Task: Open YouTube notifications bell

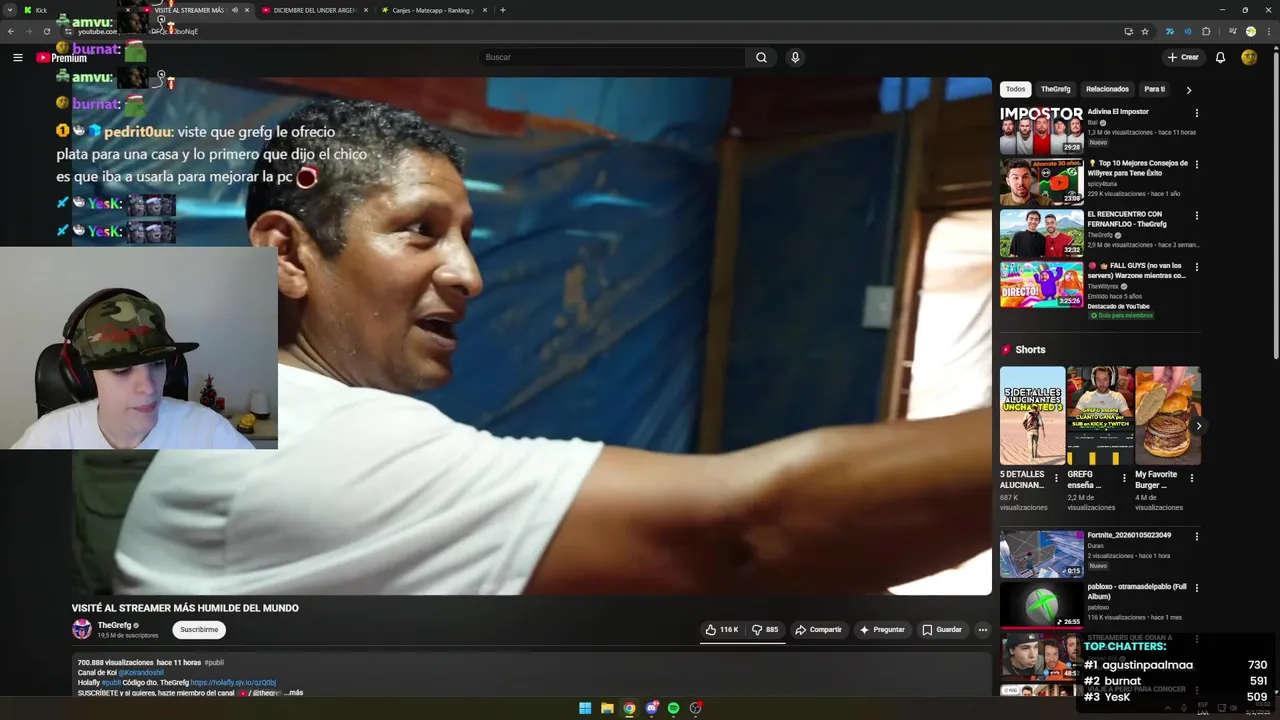Action: [1220, 57]
